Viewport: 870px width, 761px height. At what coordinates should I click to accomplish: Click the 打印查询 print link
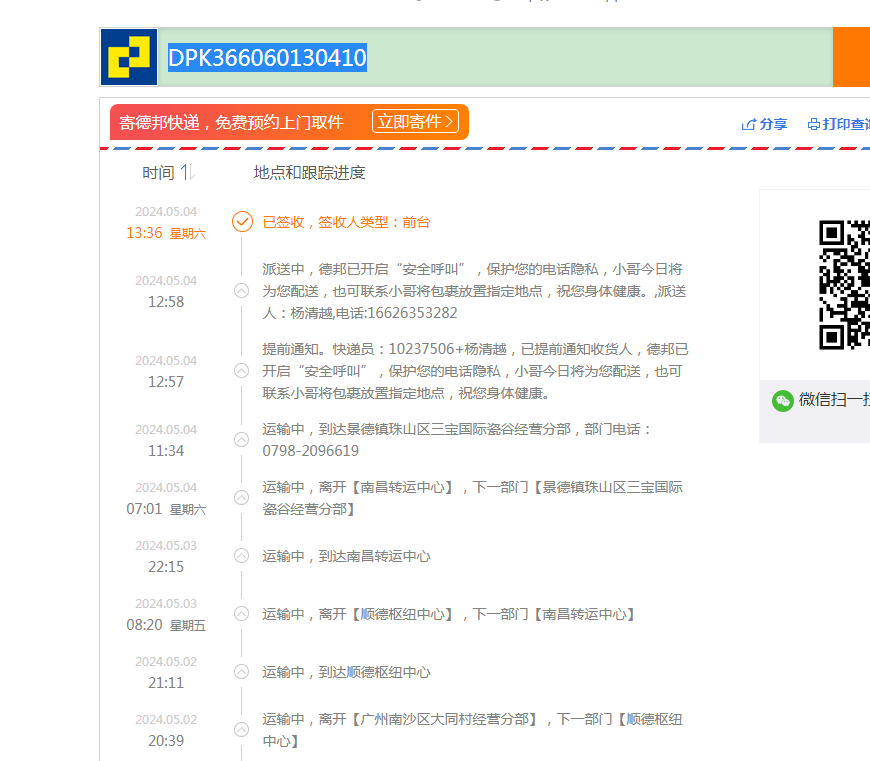838,124
